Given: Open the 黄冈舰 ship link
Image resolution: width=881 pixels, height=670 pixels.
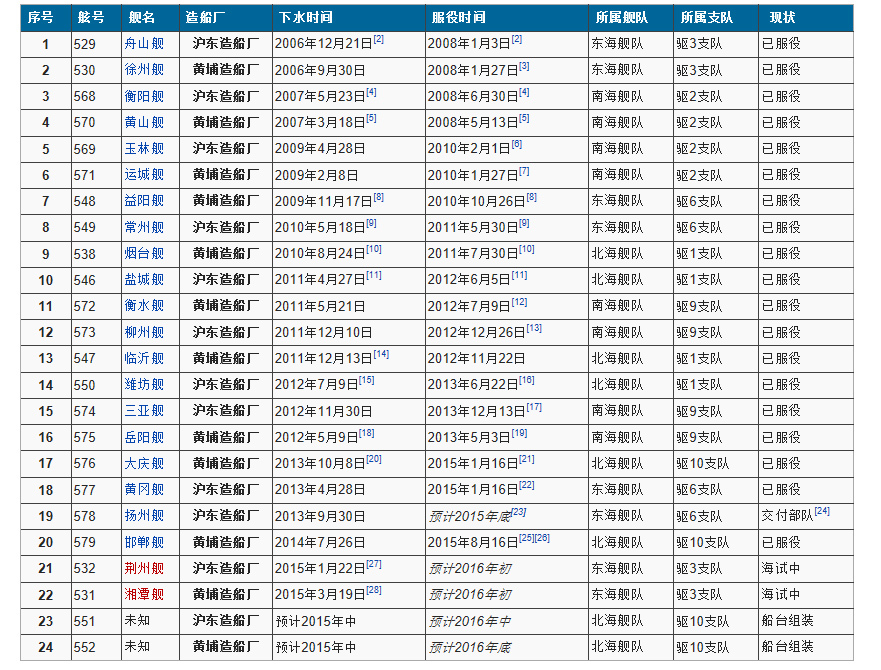Looking at the screenshot, I should click(144, 490).
